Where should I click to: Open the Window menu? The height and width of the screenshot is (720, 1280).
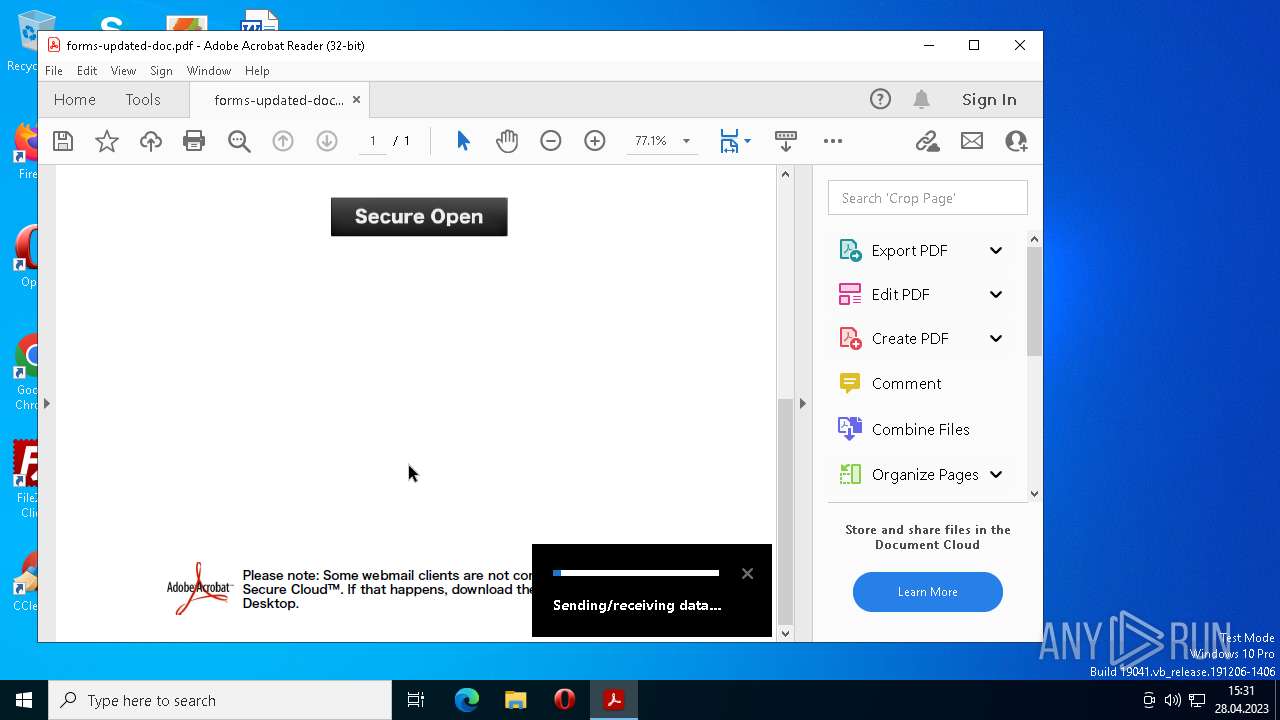tap(209, 71)
